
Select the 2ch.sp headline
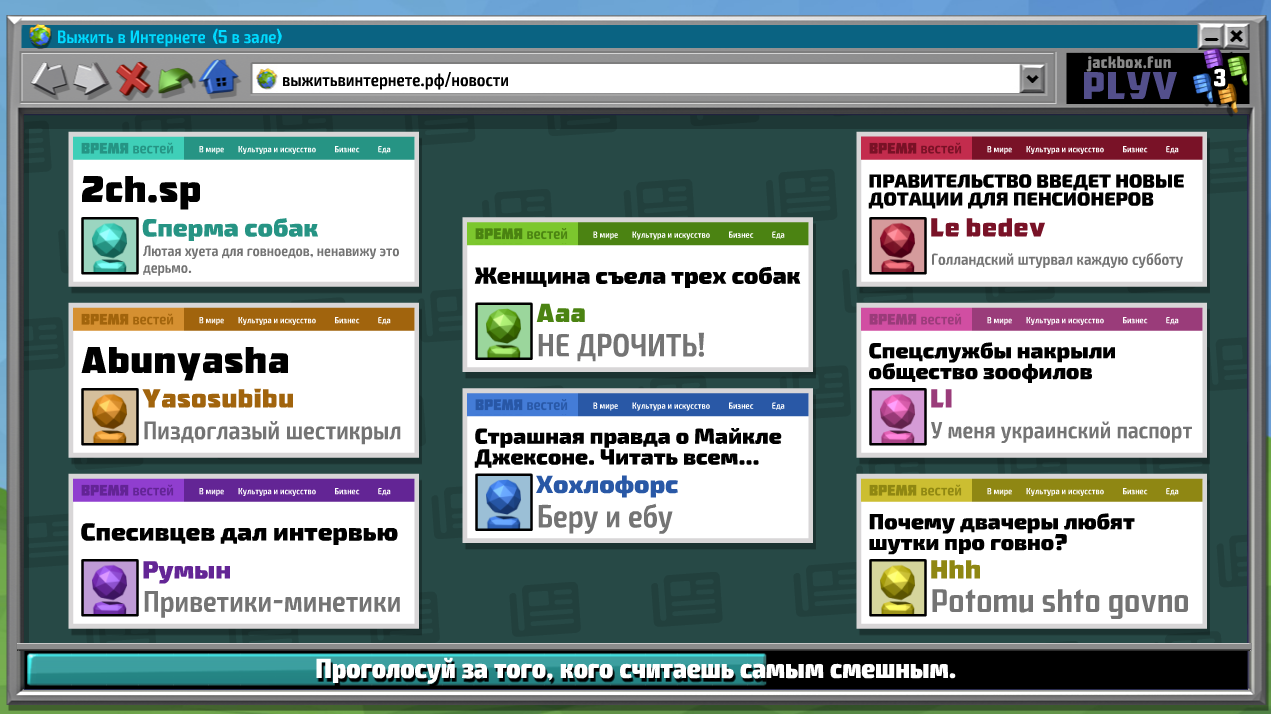pyautogui.click(x=141, y=190)
